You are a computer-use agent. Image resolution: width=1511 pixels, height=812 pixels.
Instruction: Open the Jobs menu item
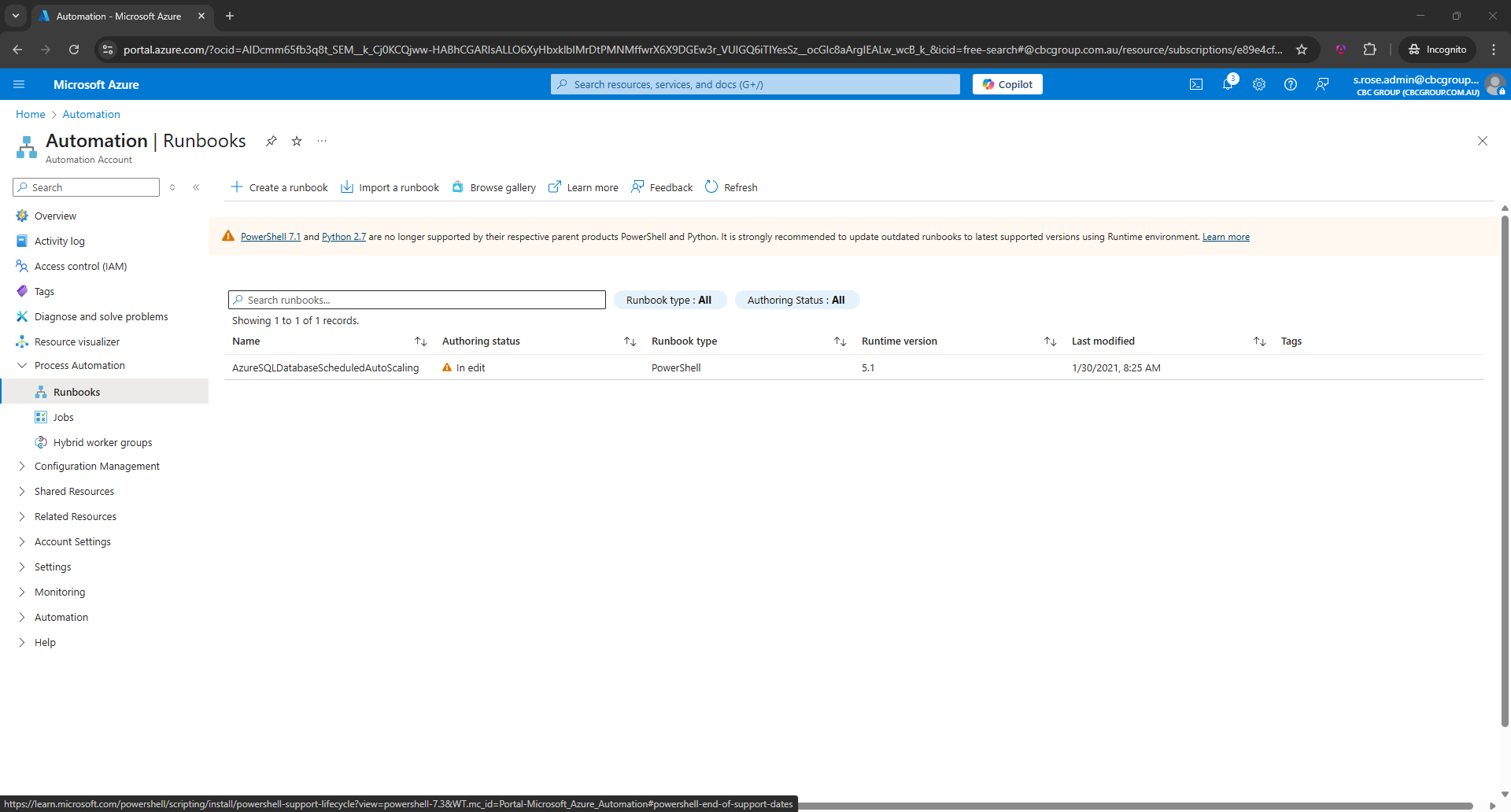tap(63, 417)
